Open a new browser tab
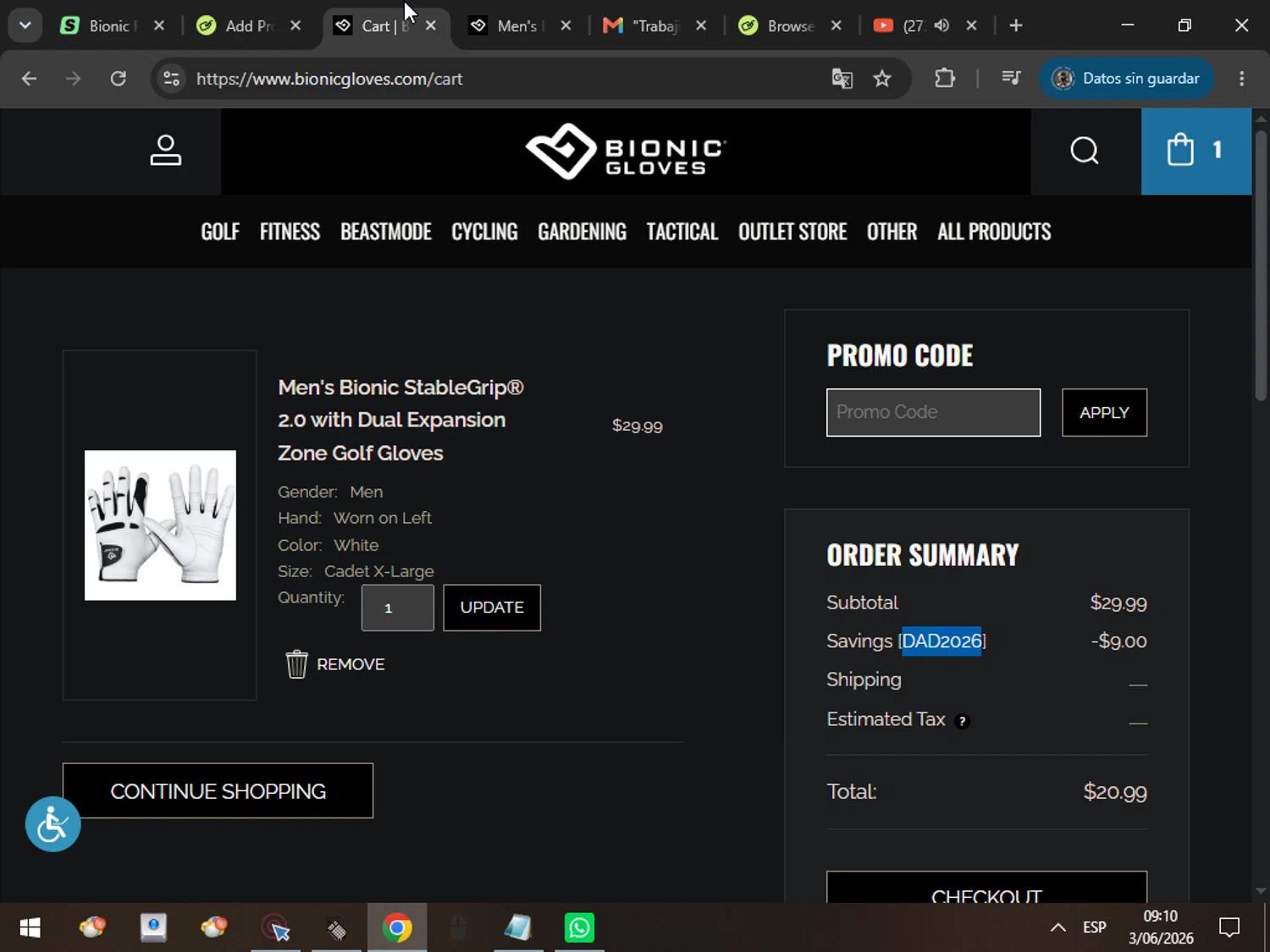The height and width of the screenshot is (952, 1270). (1016, 25)
